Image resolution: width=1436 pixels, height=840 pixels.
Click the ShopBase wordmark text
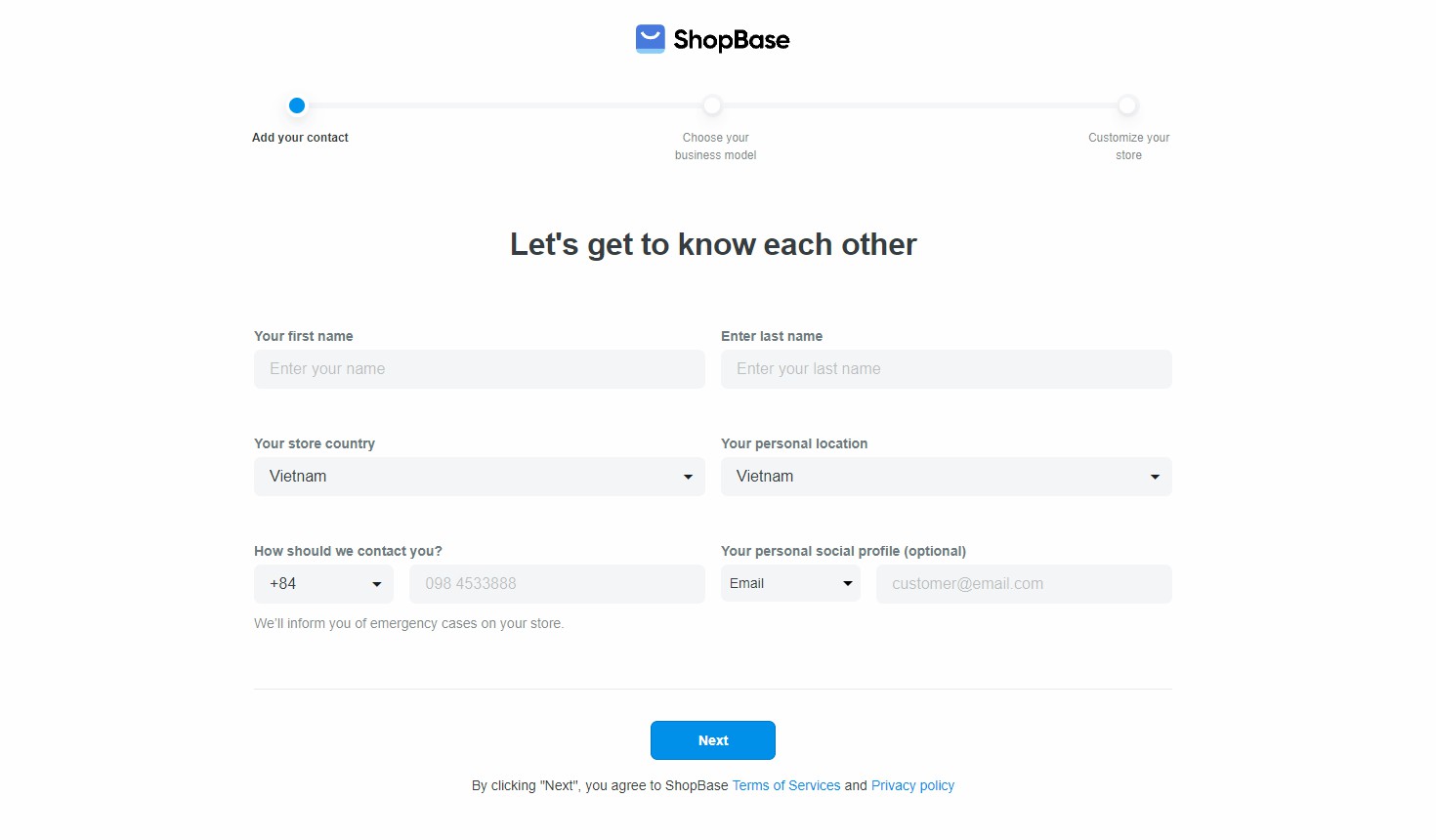point(731,40)
